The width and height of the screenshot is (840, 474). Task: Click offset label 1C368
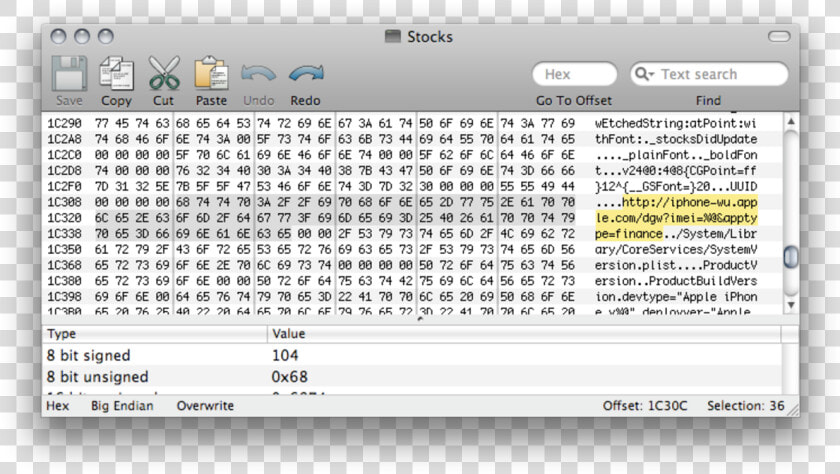(64, 265)
